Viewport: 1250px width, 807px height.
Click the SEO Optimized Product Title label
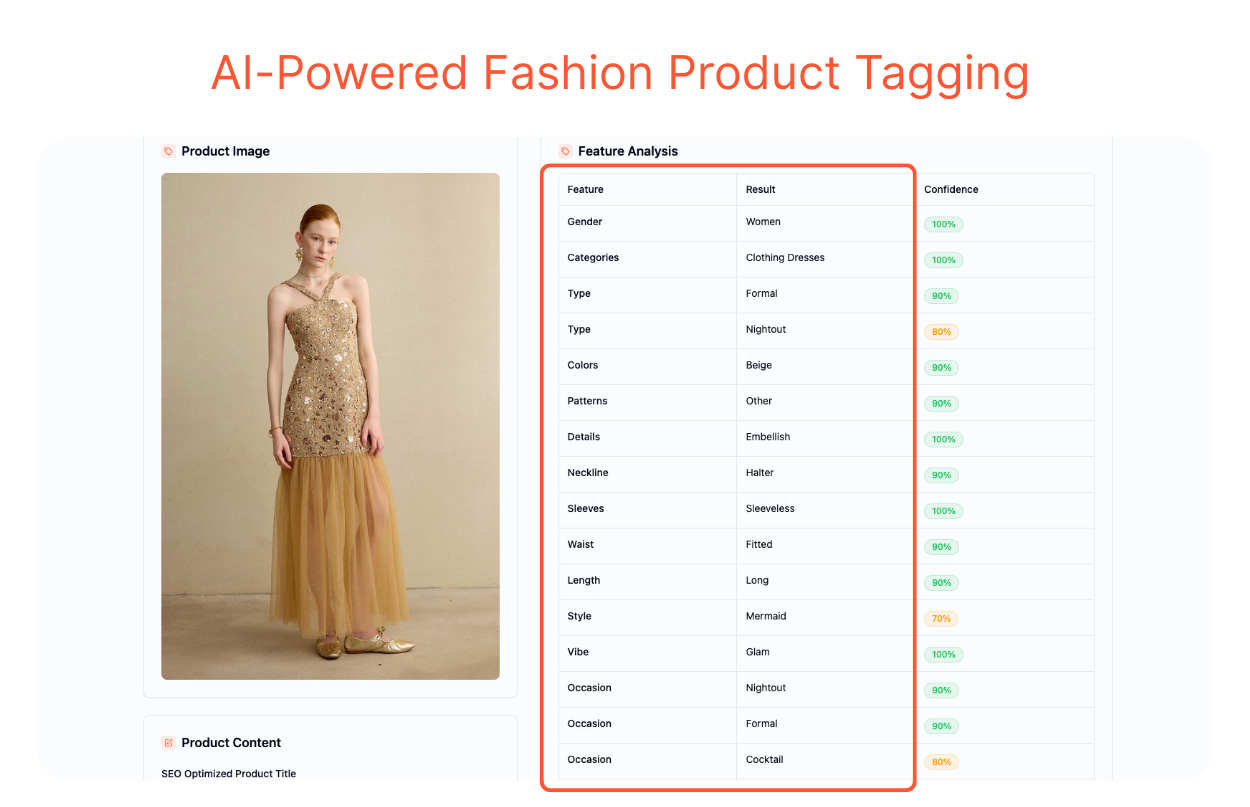point(229,774)
